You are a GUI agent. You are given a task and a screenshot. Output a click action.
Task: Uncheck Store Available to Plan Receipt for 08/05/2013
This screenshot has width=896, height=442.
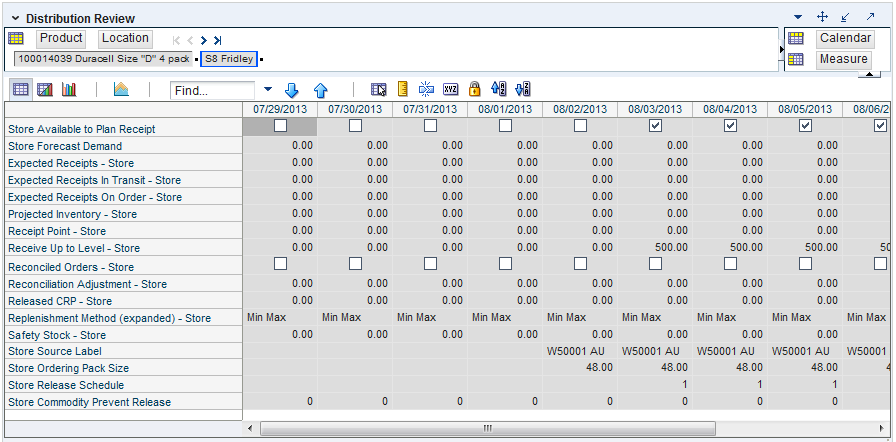point(805,126)
